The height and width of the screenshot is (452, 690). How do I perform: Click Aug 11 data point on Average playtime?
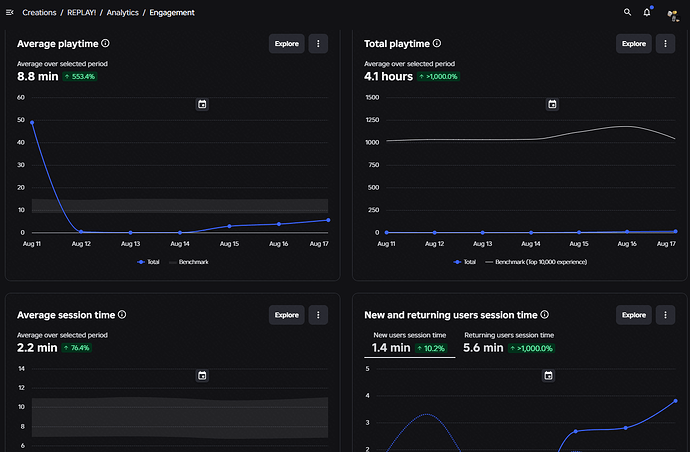[32, 123]
